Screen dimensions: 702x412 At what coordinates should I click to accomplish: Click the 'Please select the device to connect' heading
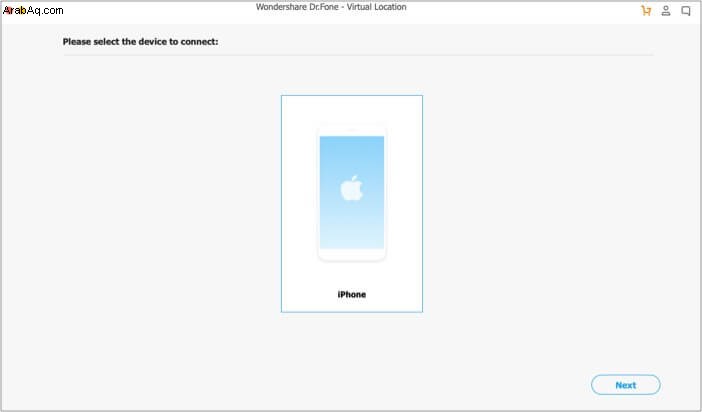tap(140, 42)
